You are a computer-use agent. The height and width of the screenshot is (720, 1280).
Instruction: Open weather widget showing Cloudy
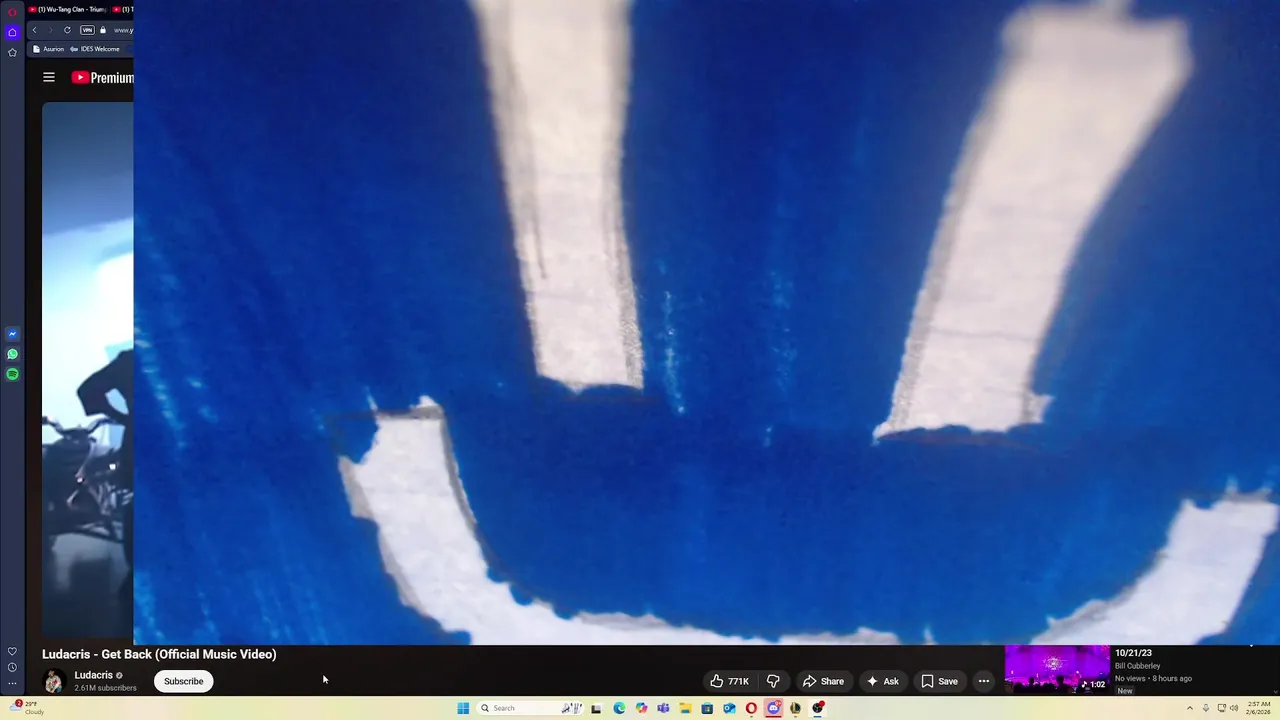(27, 708)
